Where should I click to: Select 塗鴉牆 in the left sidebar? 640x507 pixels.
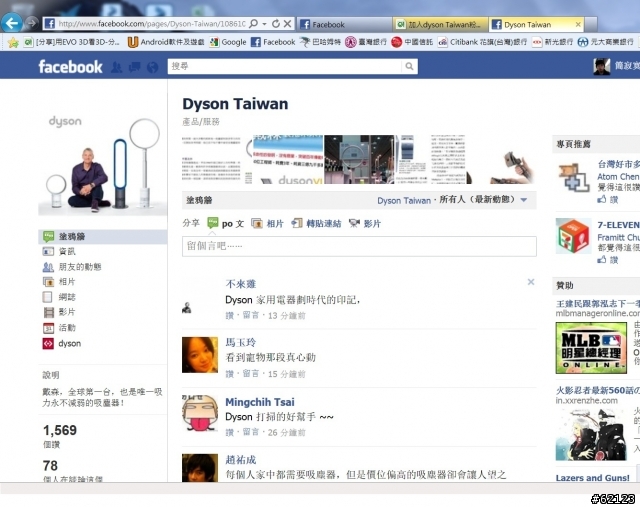pyautogui.click(x=103, y=237)
